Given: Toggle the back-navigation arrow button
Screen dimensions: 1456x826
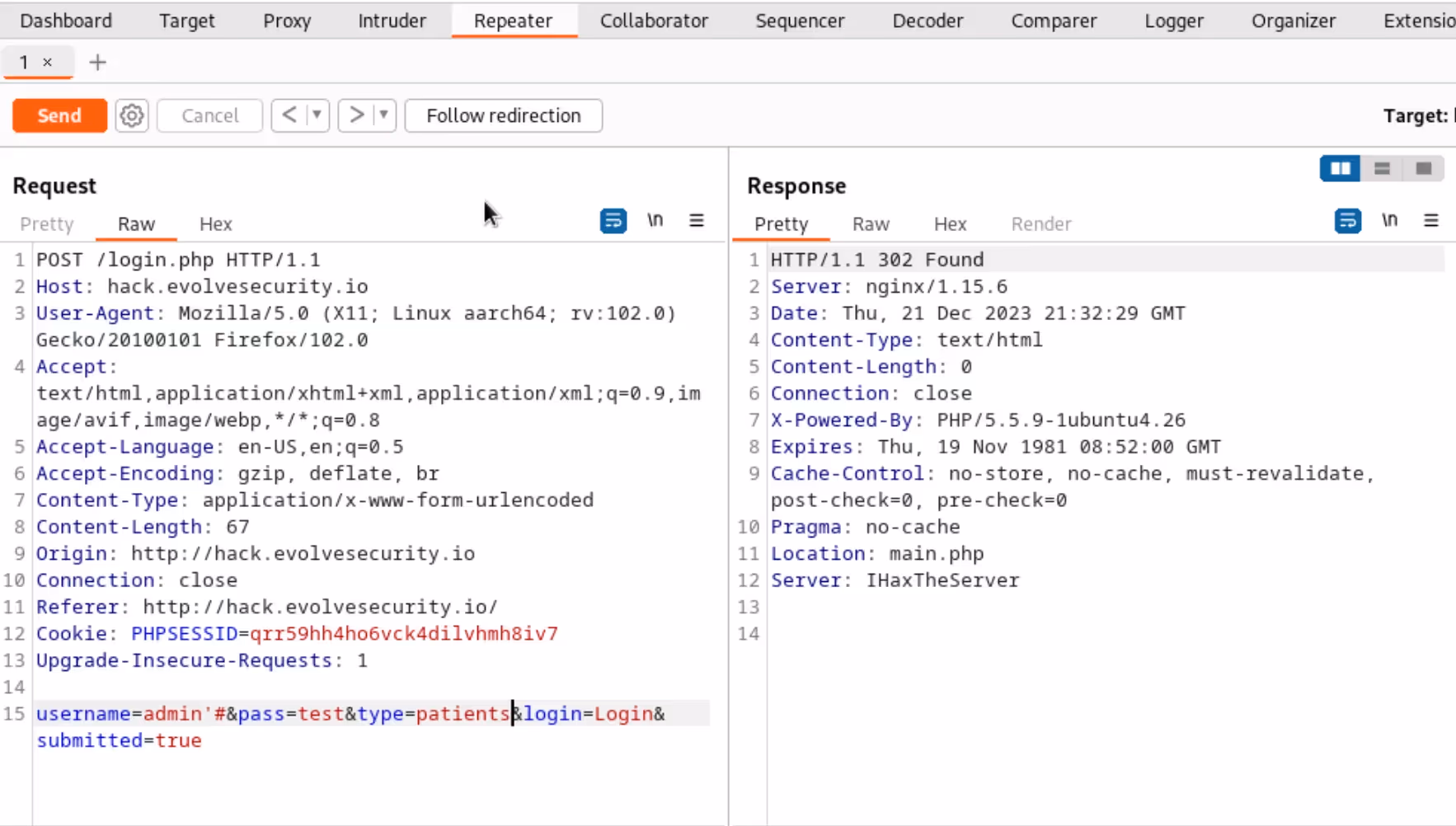Looking at the screenshot, I should point(290,115).
